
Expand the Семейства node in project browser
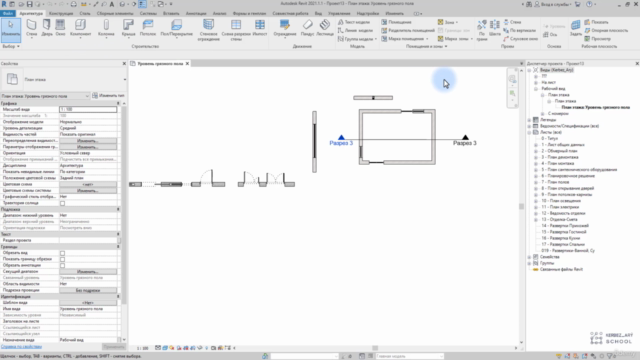(529, 257)
